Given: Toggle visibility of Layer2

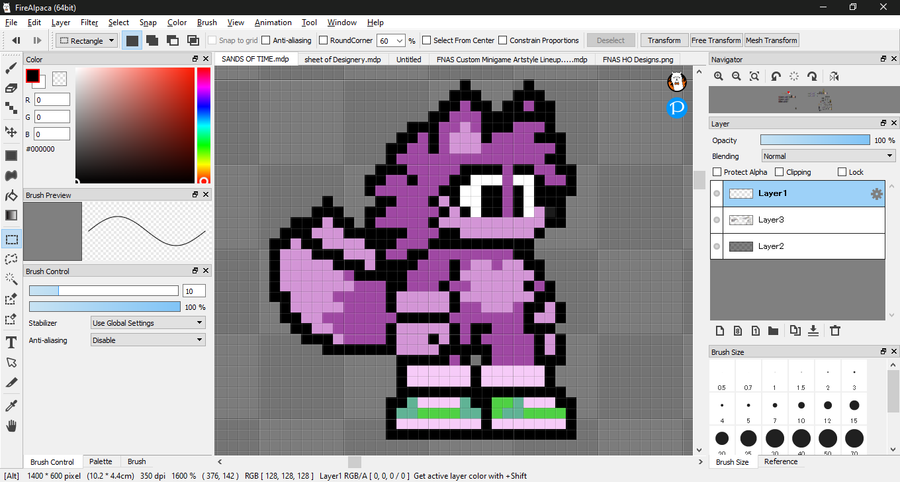Looking at the screenshot, I should click(716, 247).
